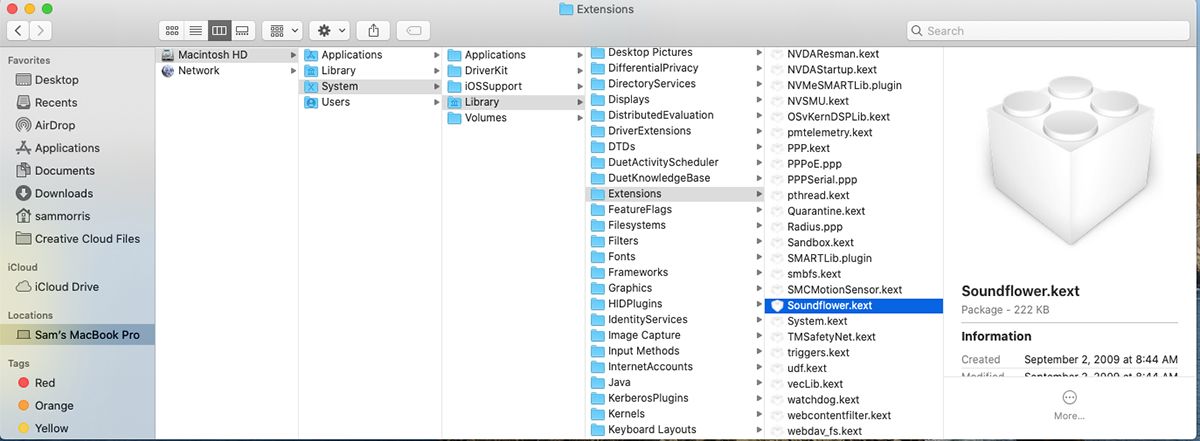Switch to list view
Image resolution: width=1200 pixels, height=441 pixels.
click(196, 31)
